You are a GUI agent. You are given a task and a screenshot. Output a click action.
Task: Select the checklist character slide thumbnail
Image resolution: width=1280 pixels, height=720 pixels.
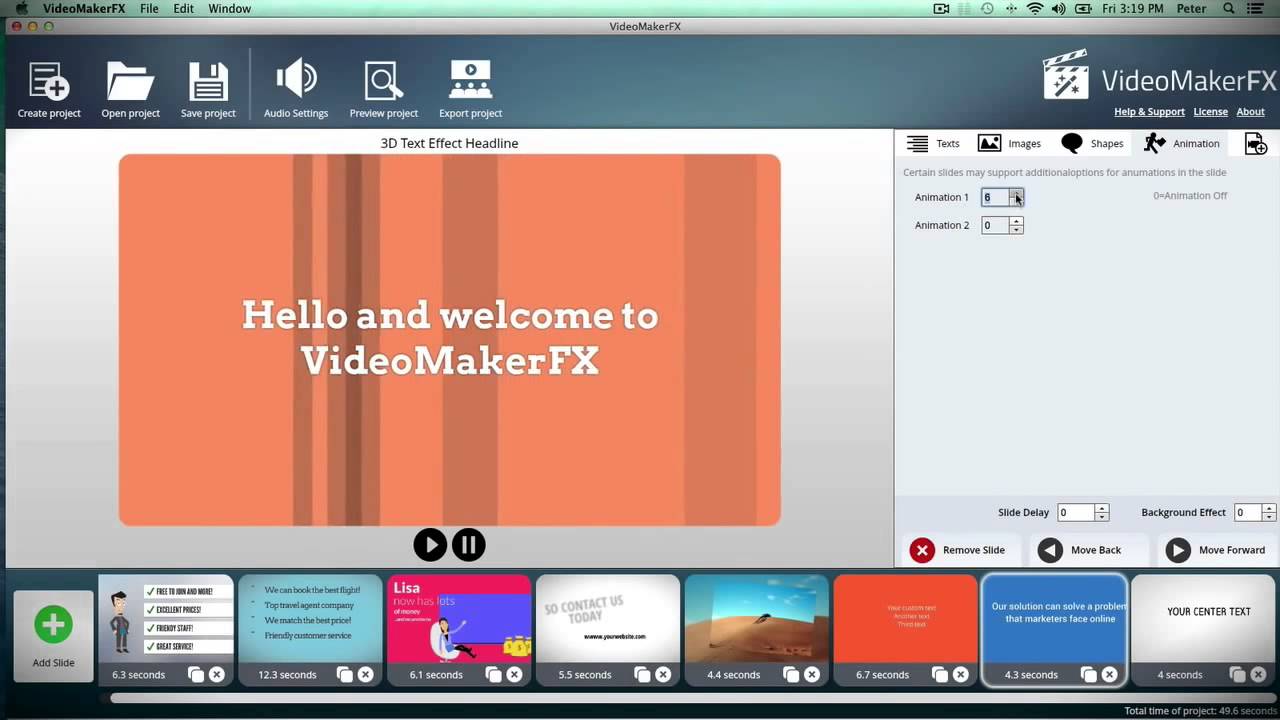click(x=166, y=619)
